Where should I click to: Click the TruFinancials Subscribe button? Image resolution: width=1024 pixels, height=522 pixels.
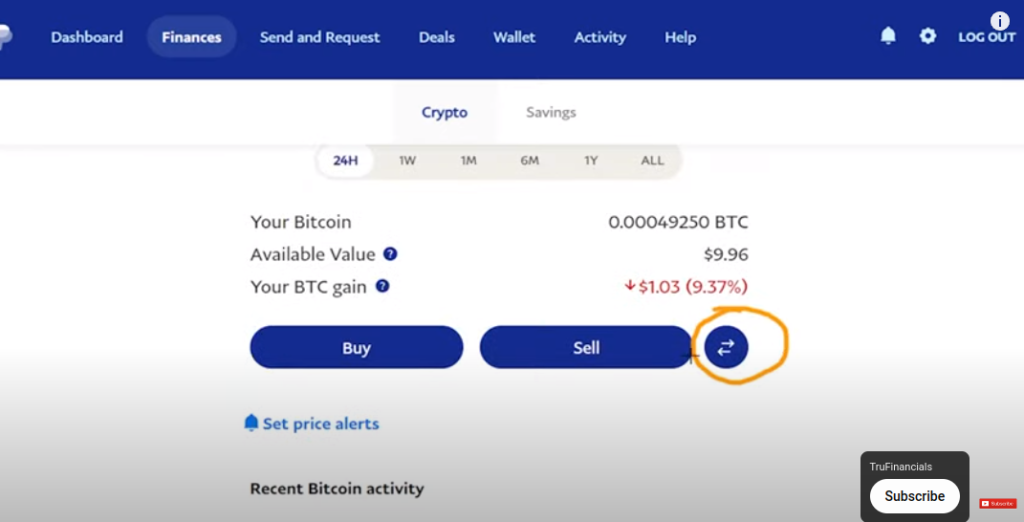tap(914, 496)
